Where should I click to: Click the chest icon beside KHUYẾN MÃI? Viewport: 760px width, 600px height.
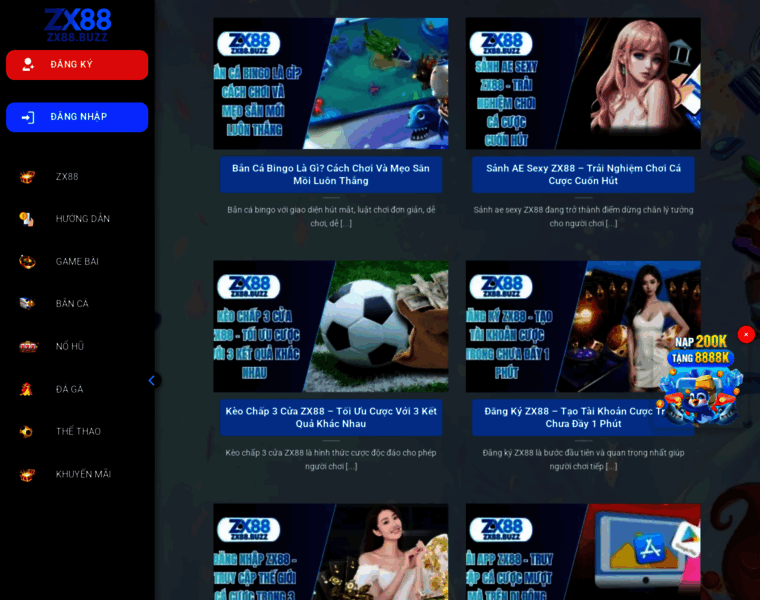pos(27,474)
